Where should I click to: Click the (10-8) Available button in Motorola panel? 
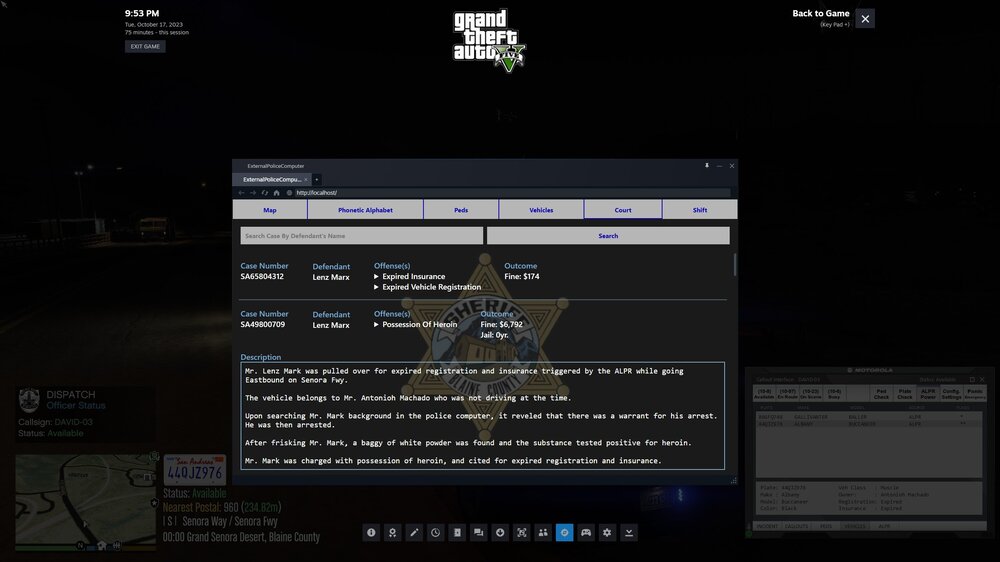click(764, 394)
